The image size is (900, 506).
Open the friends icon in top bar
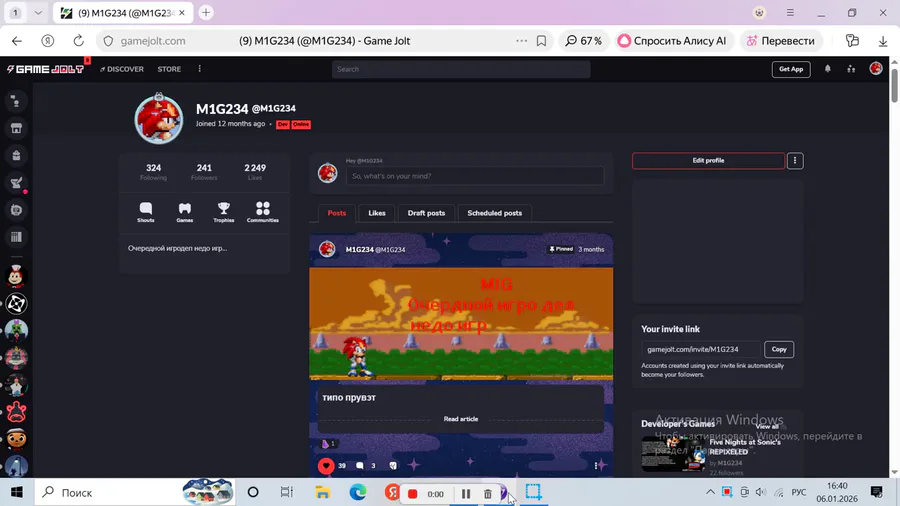click(851, 69)
